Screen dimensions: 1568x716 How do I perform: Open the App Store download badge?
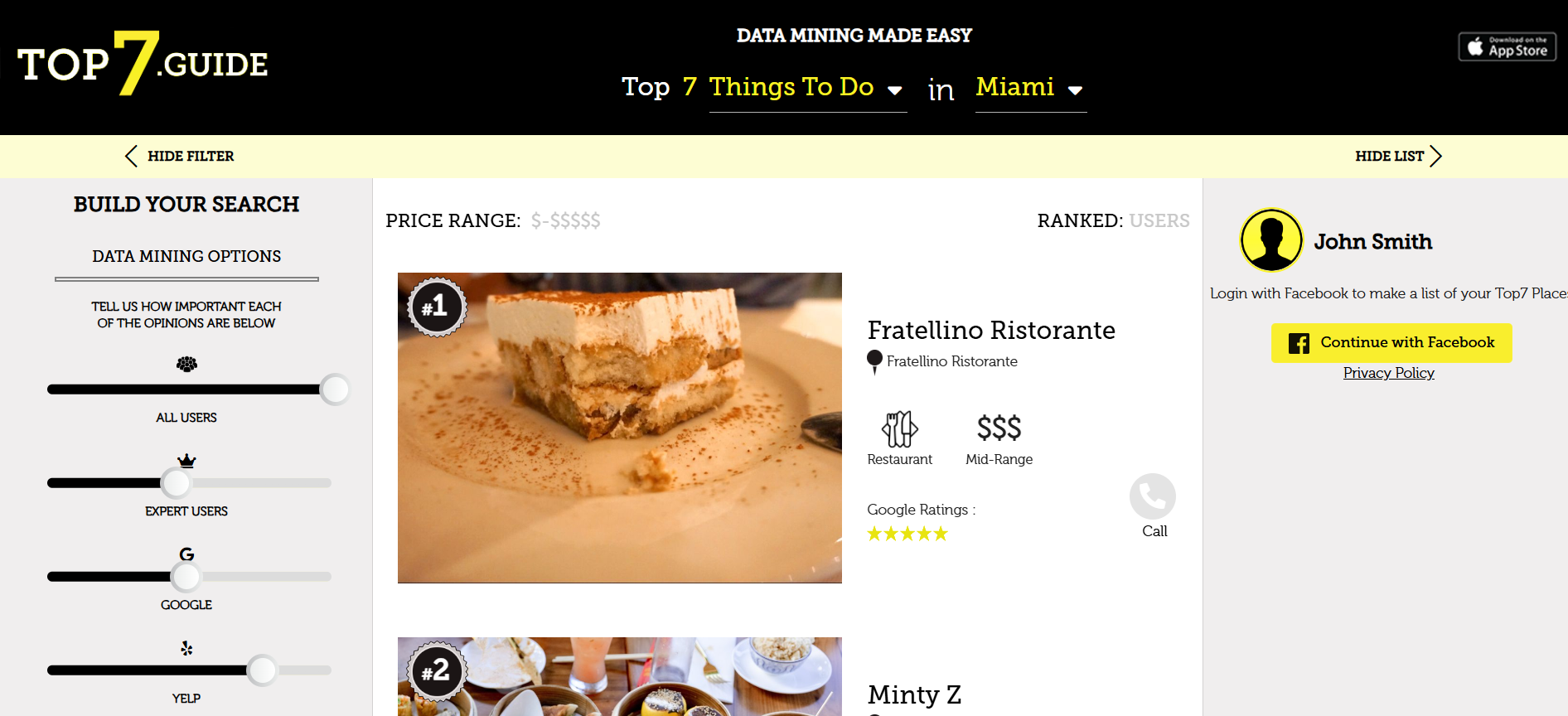pyautogui.click(x=1507, y=46)
